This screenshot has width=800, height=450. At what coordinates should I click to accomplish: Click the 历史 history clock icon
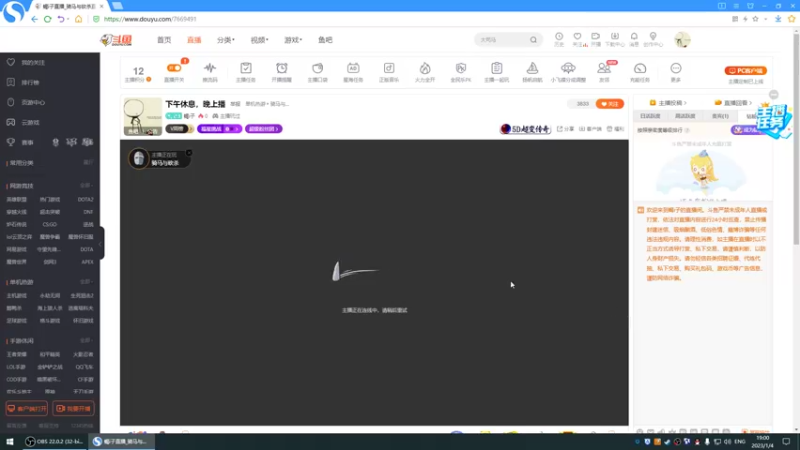pyautogui.click(x=559, y=37)
